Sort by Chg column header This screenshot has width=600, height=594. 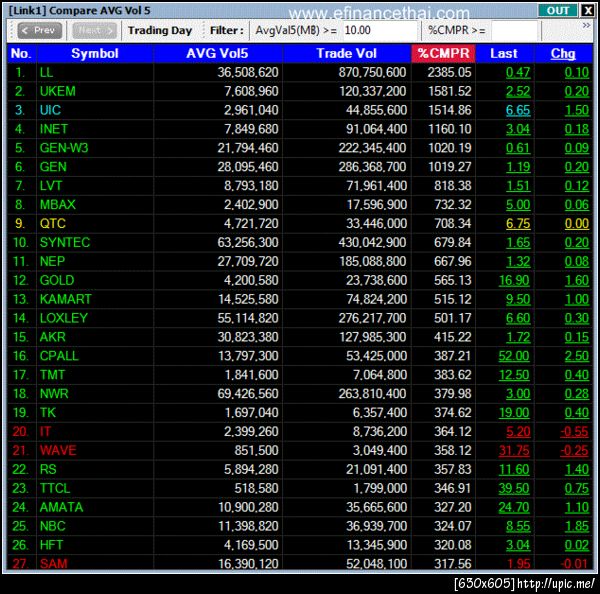[x=563, y=53]
